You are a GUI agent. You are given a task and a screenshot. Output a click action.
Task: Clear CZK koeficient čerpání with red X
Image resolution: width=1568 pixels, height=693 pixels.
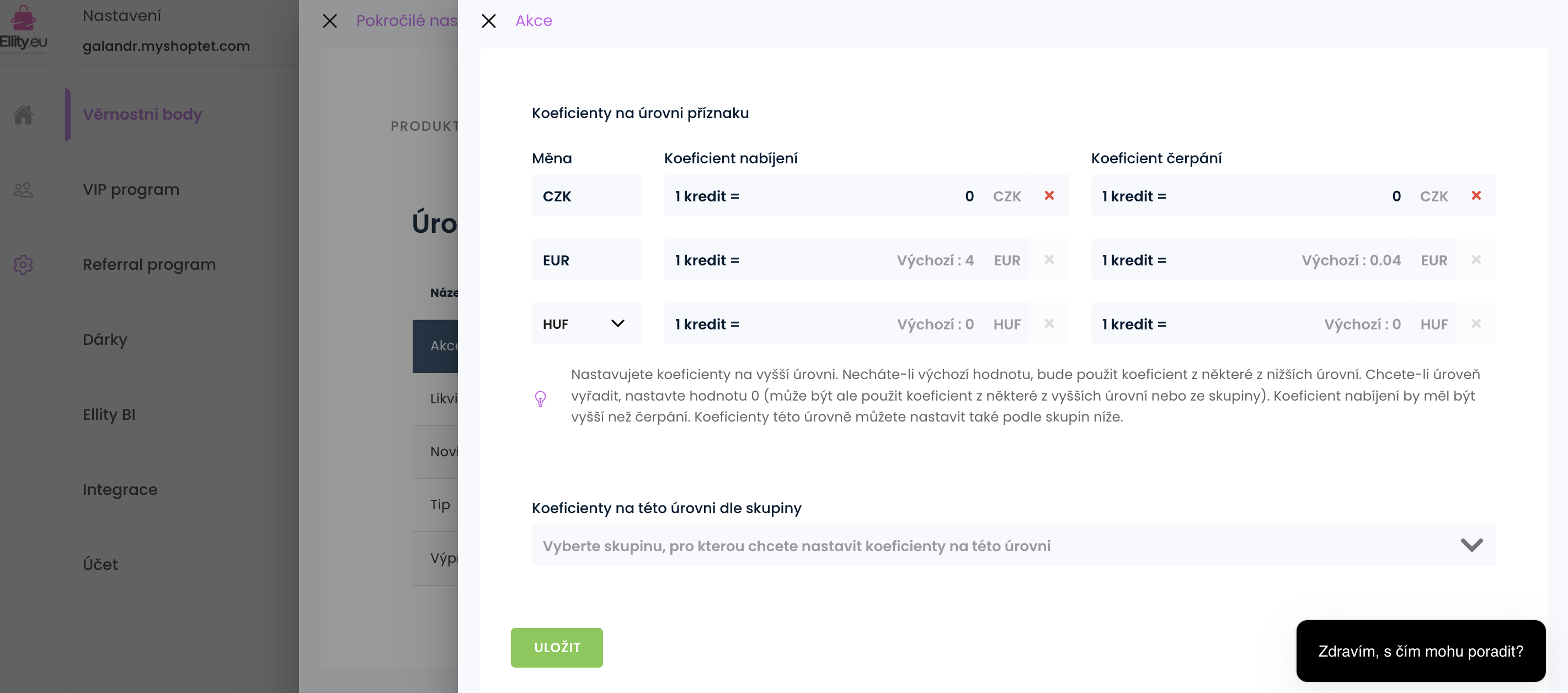1475,195
